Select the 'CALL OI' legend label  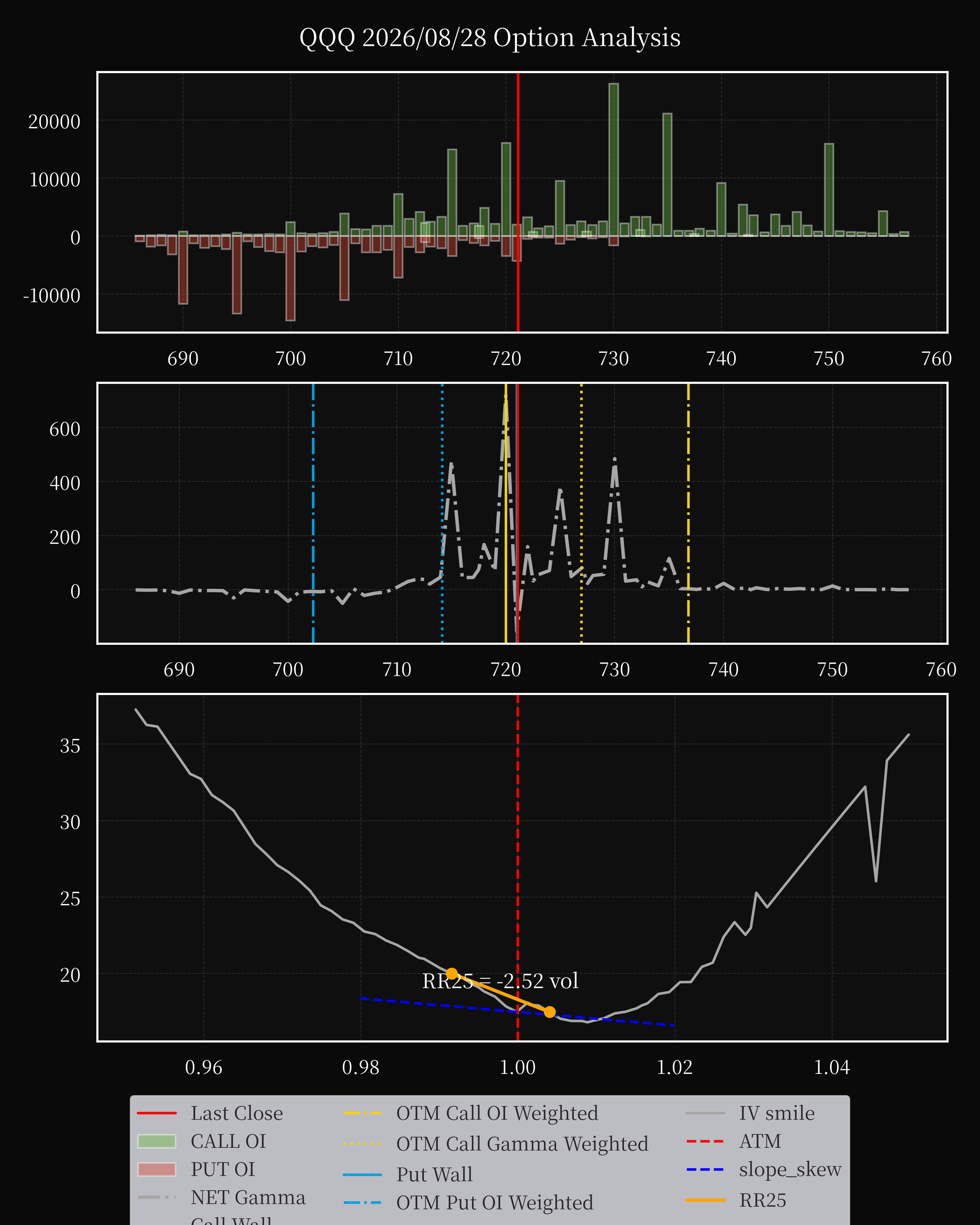click(228, 1141)
